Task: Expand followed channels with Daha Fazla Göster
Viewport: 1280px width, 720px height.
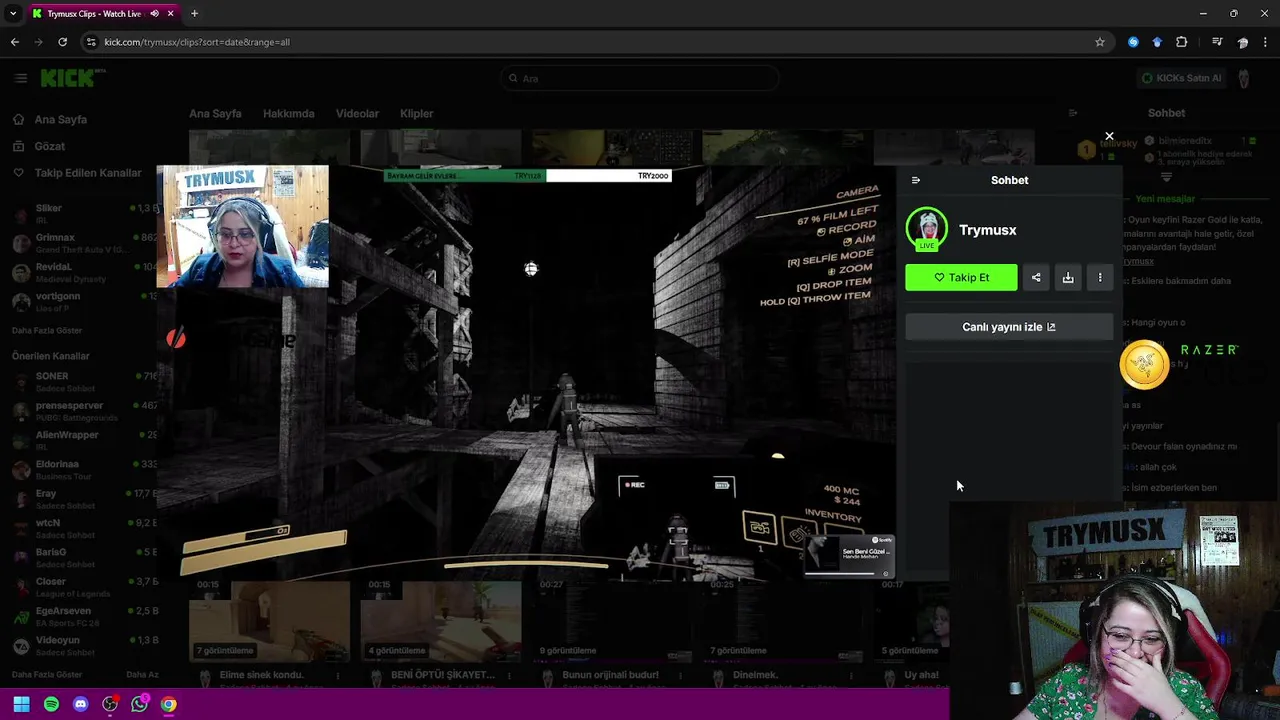Action: point(47,330)
